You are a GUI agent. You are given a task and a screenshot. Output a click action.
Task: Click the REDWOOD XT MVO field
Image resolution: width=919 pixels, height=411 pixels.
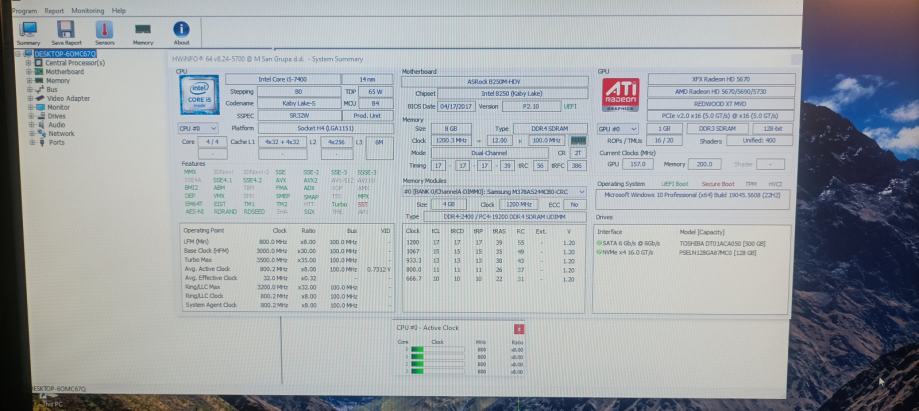[x=721, y=104]
